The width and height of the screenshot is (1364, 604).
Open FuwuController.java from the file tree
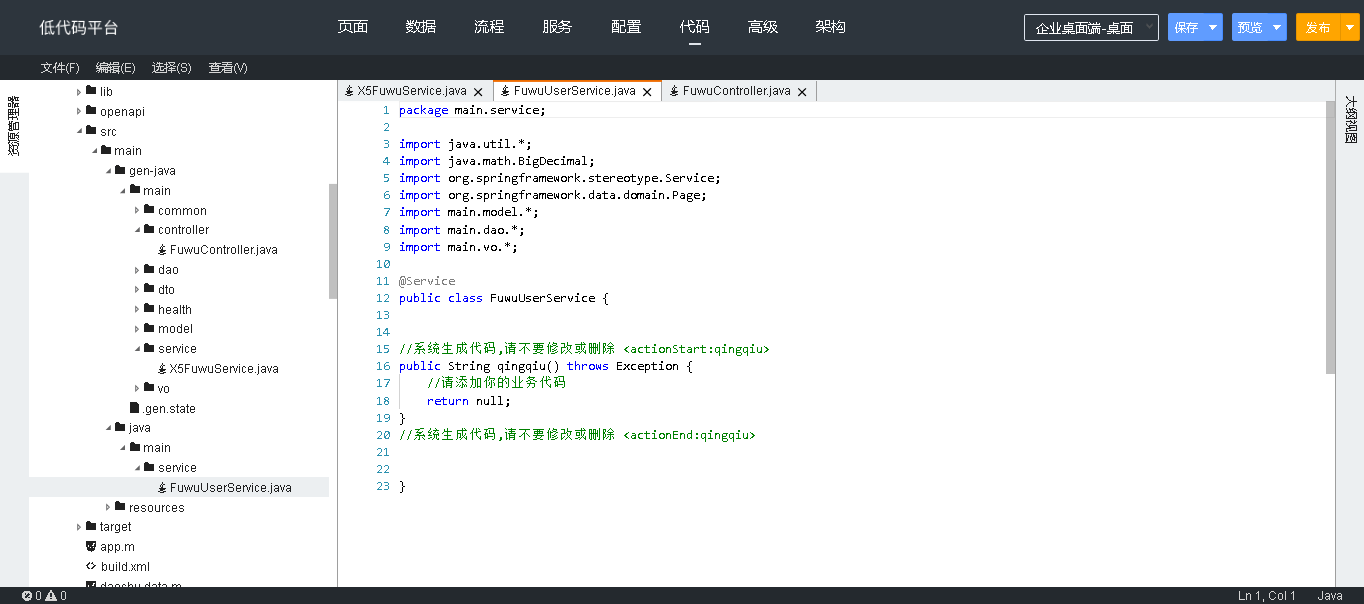[x=223, y=250]
